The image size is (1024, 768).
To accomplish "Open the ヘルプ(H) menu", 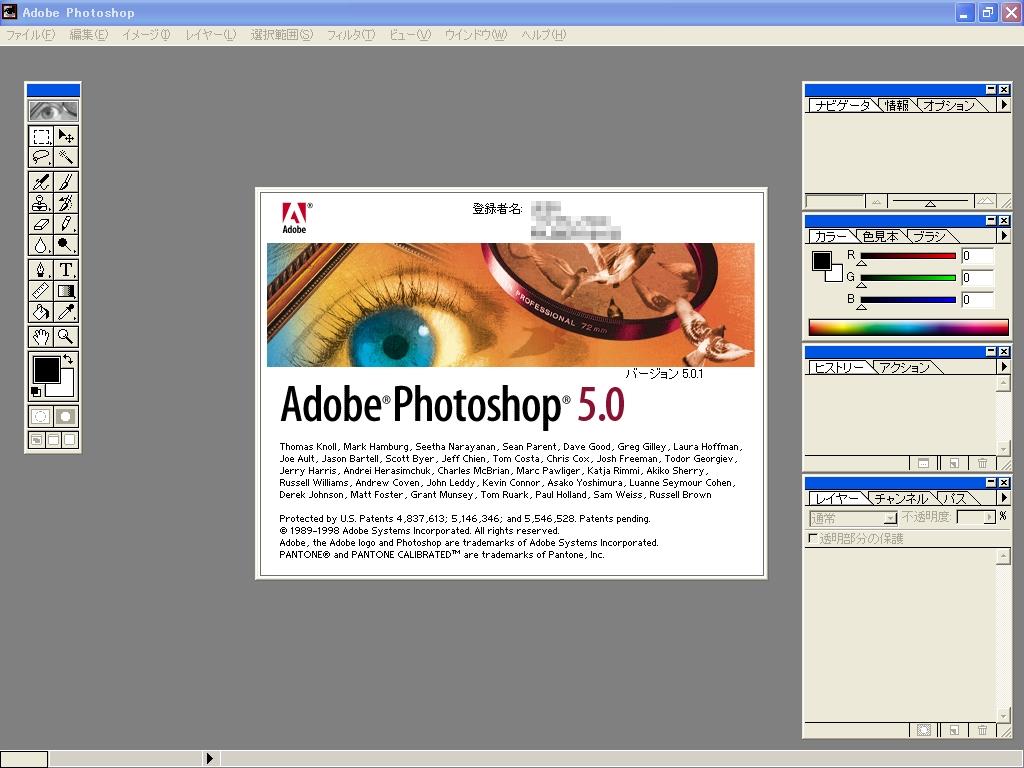I will pos(543,35).
